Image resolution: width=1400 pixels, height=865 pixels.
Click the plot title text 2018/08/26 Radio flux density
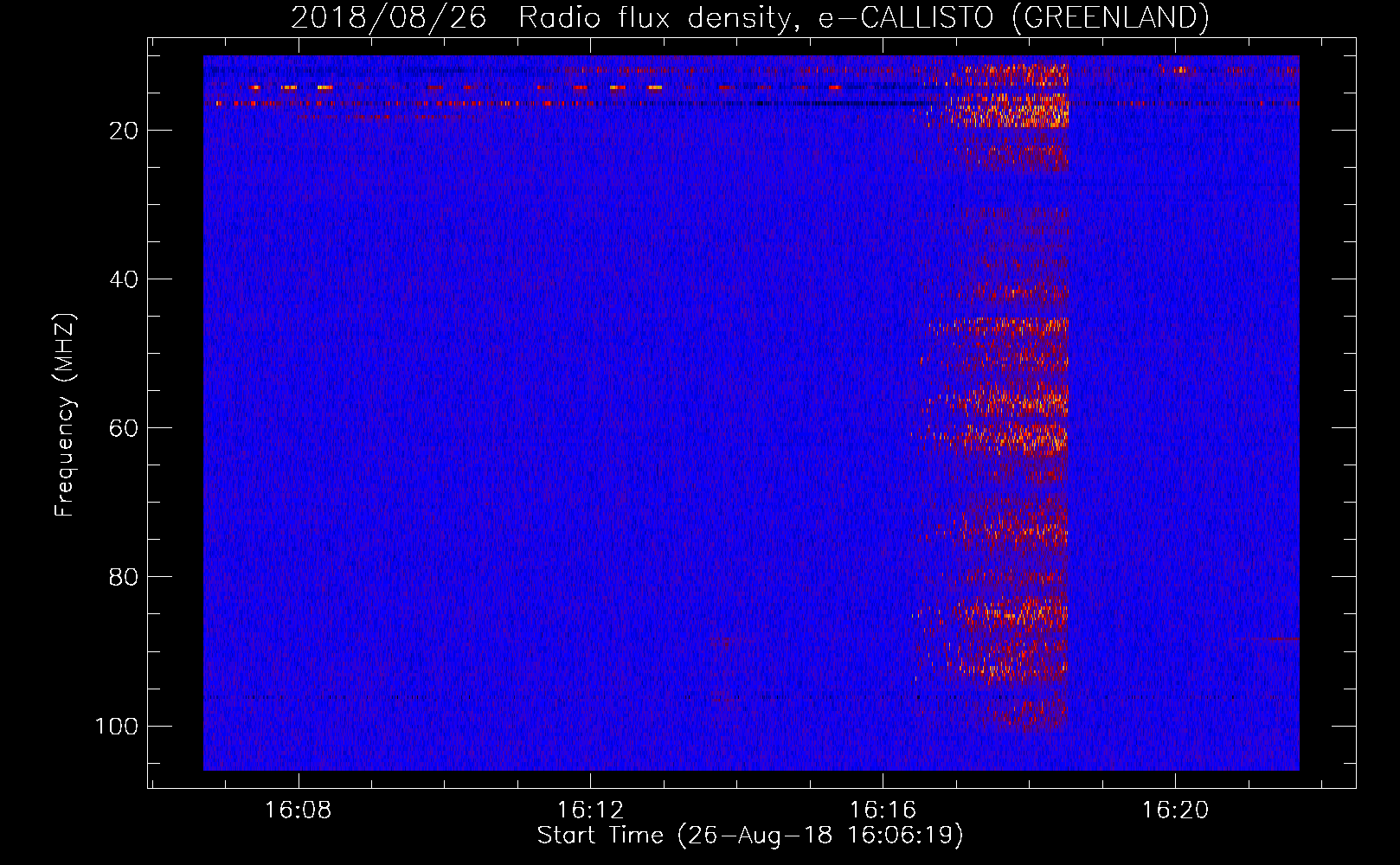click(749, 17)
